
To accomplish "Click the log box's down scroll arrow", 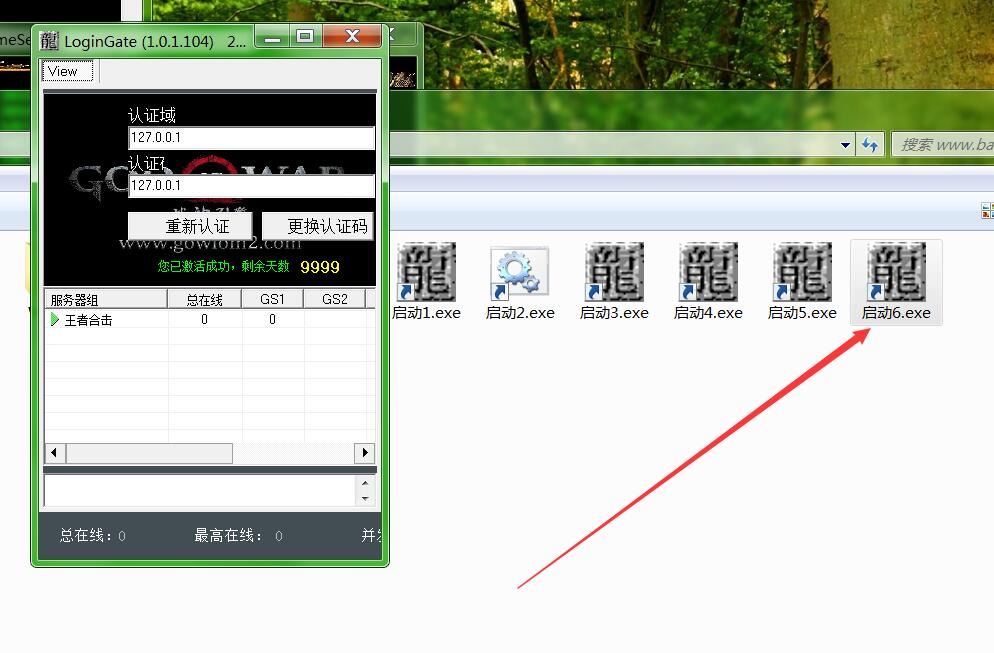I will coord(365,498).
